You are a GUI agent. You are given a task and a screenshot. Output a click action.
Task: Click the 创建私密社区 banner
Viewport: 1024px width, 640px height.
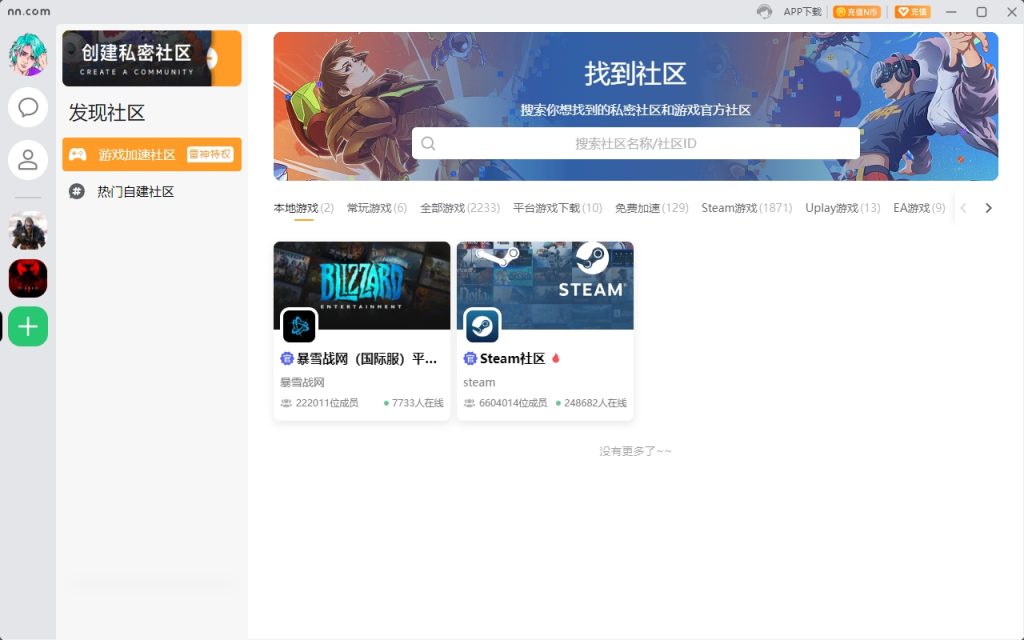click(152, 58)
